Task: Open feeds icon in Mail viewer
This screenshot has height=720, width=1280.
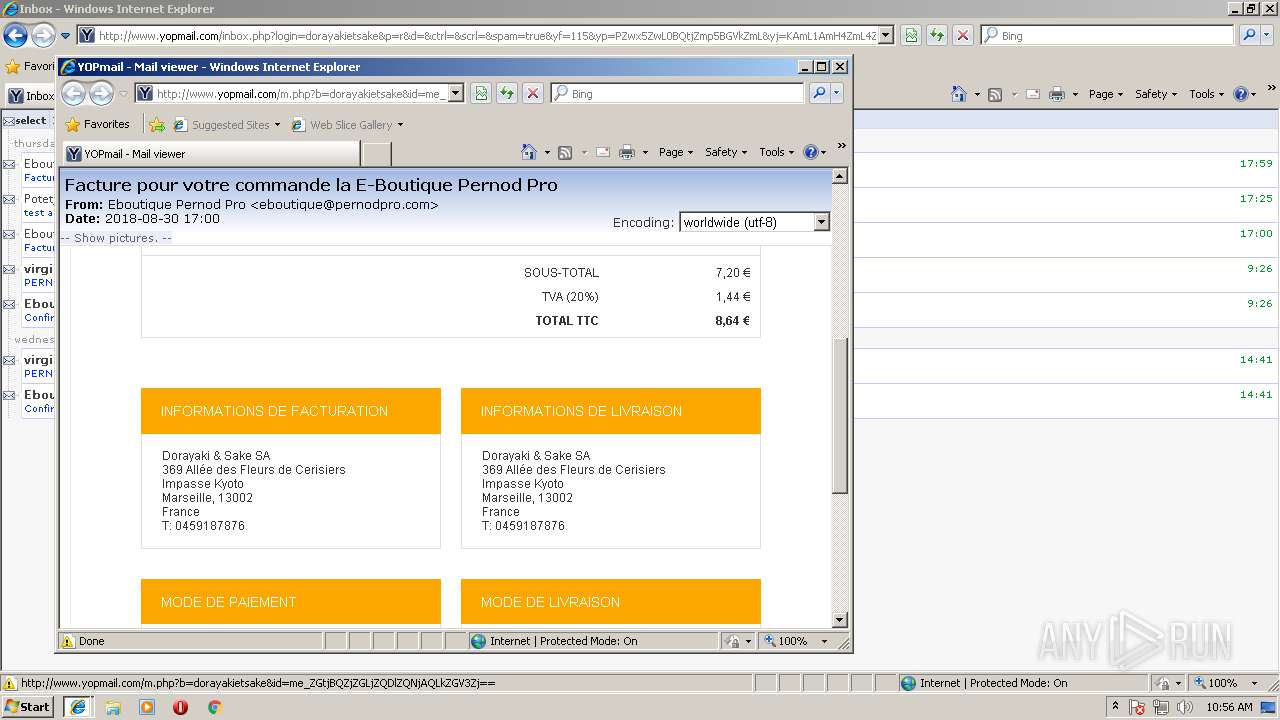Action: (565, 152)
